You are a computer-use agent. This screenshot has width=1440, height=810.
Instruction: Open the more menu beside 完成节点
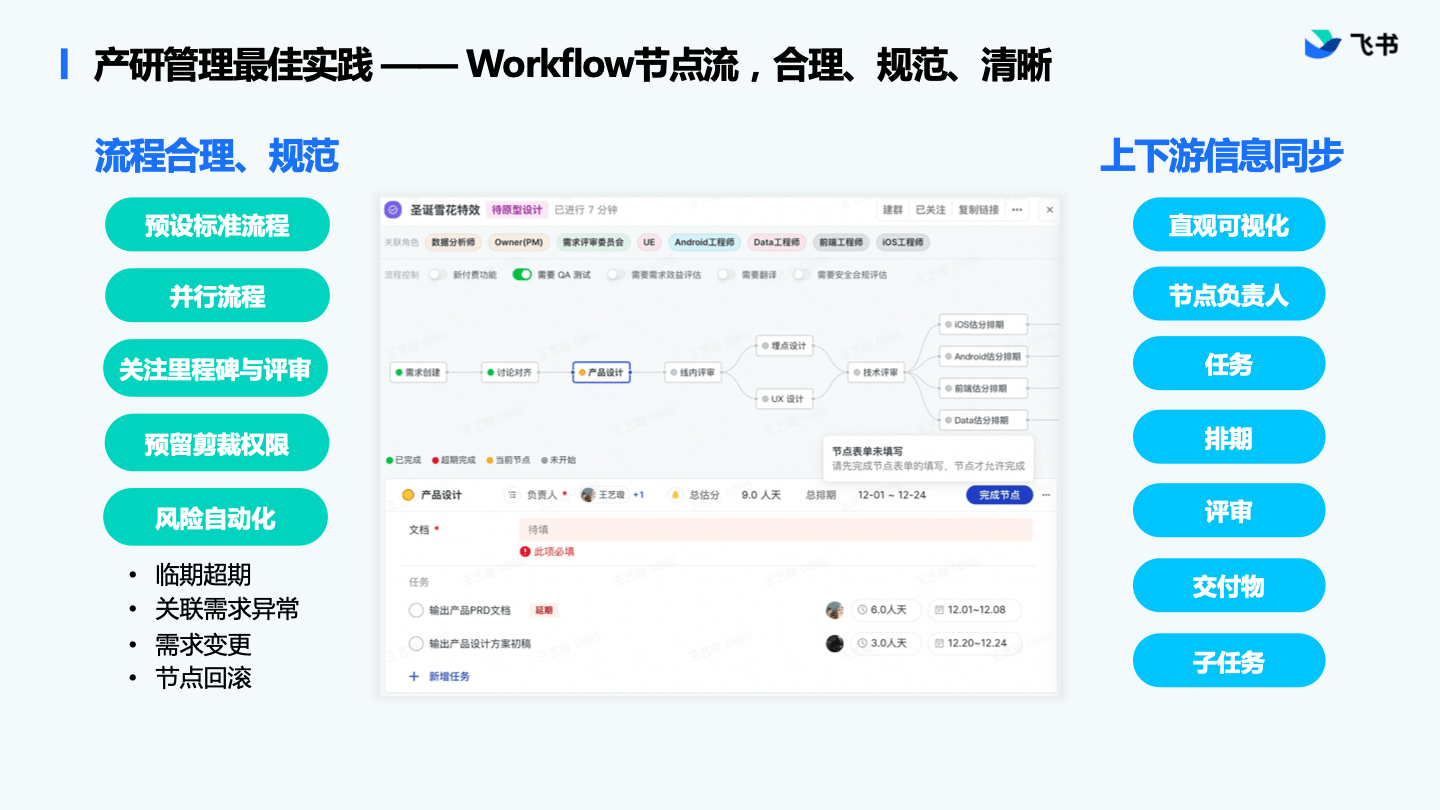(x=1046, y=495)
